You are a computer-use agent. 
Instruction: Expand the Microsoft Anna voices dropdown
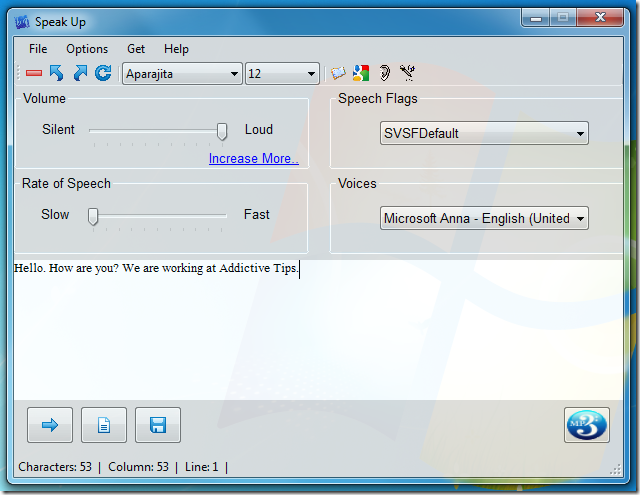(x=484, y=218)
